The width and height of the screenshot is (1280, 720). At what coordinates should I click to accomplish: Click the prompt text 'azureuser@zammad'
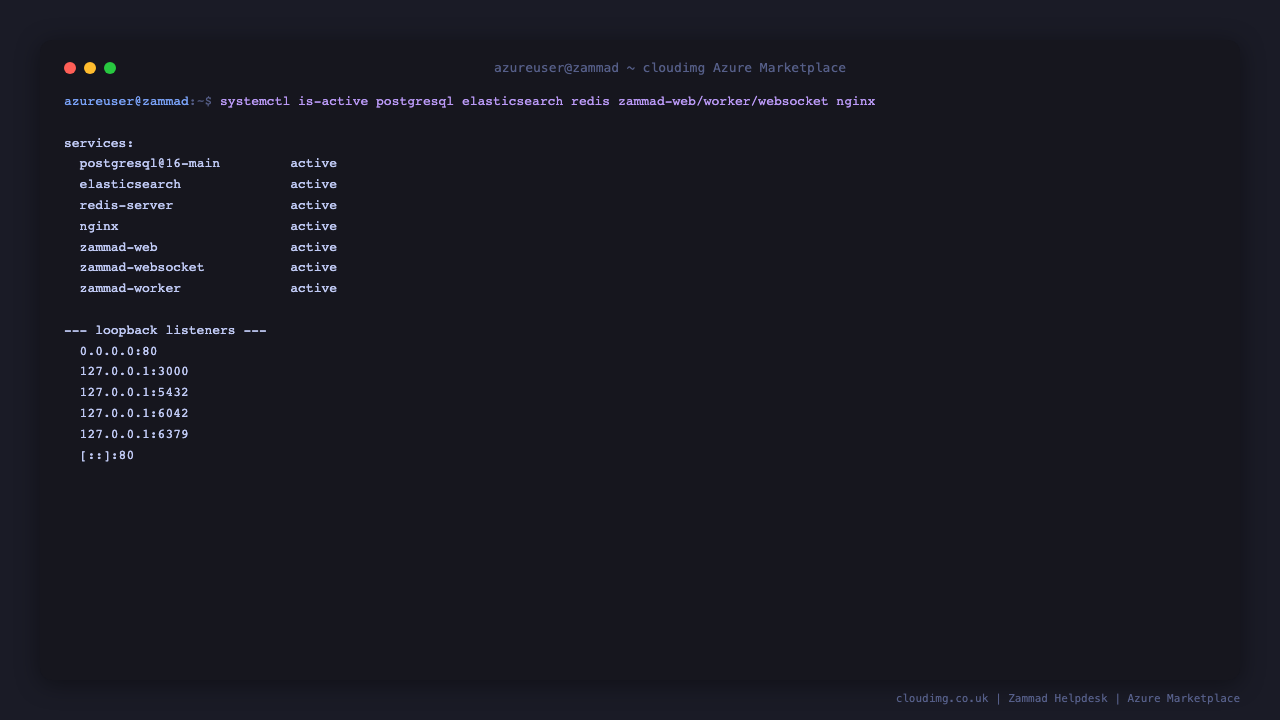point(126,102)
